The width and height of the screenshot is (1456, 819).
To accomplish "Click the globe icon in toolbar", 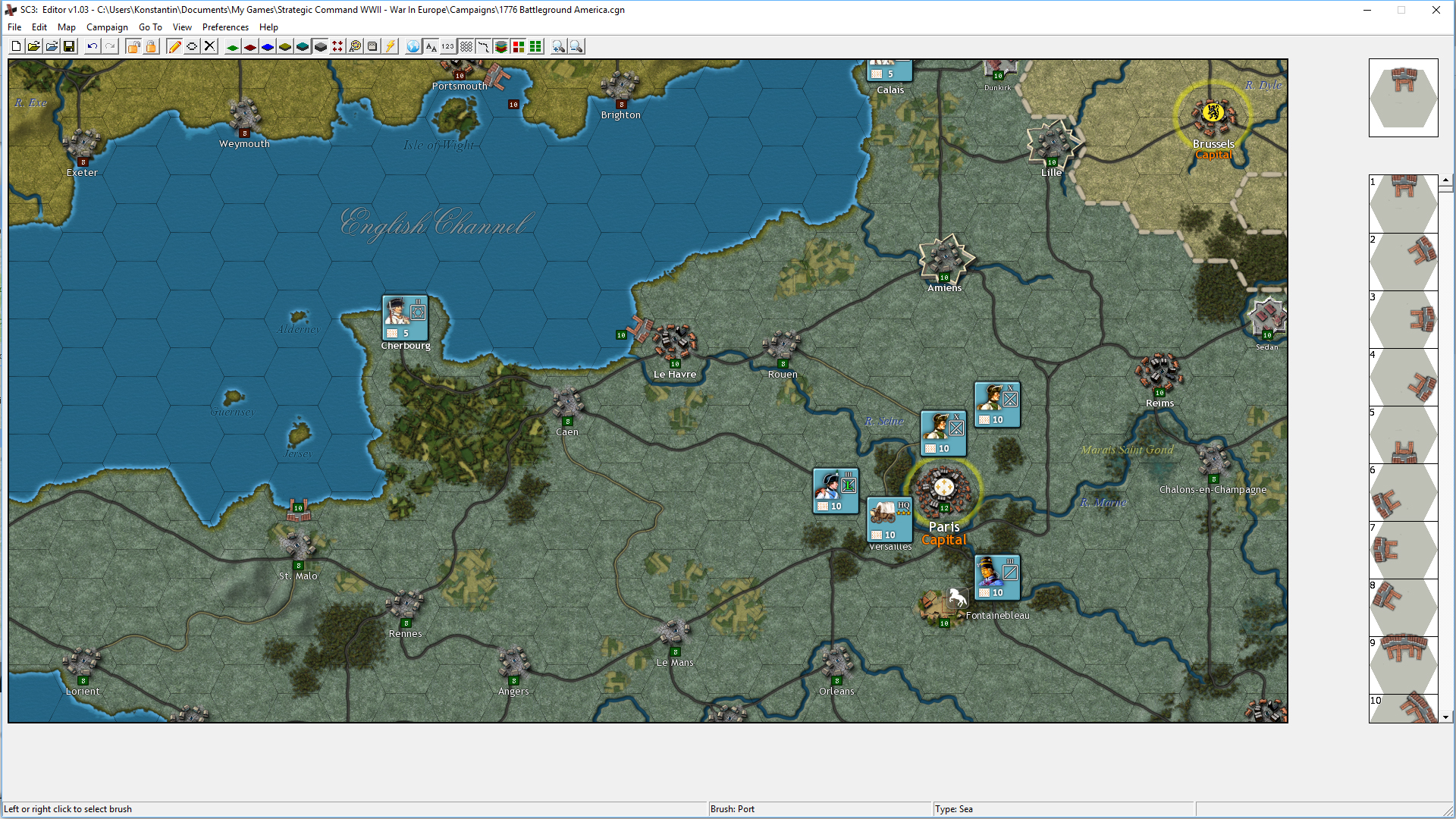I will coord(413,47).
